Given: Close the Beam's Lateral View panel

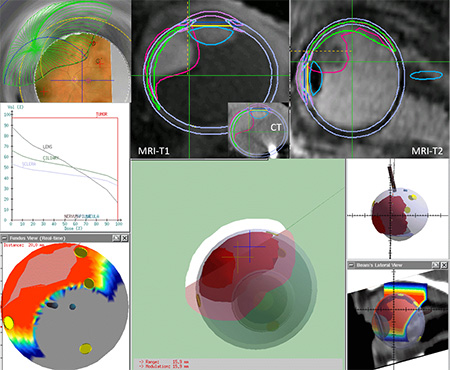Looking at the screenshot, I should [x=444, y=265].
